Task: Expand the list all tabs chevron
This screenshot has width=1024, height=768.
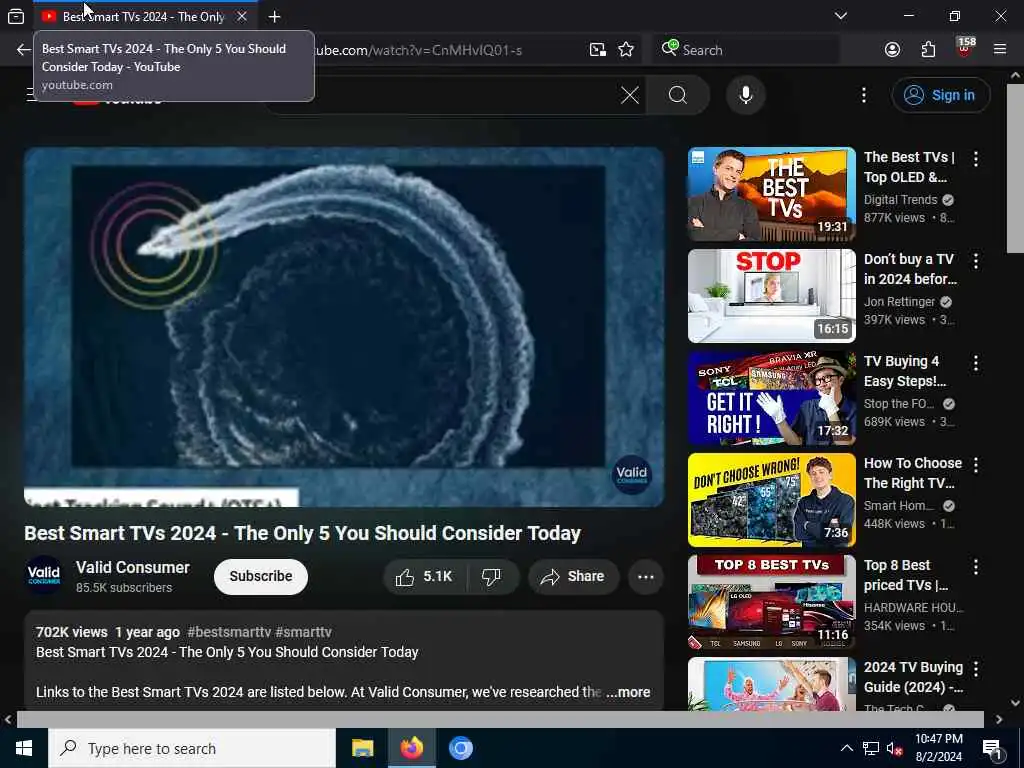Action: click(x=840, y=16)
